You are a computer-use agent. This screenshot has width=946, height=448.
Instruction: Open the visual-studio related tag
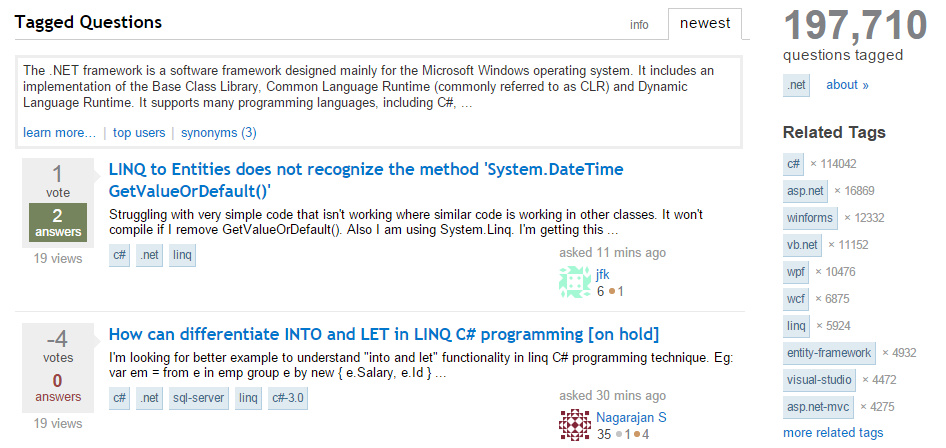pyautogui.click(x=819, y=380)
